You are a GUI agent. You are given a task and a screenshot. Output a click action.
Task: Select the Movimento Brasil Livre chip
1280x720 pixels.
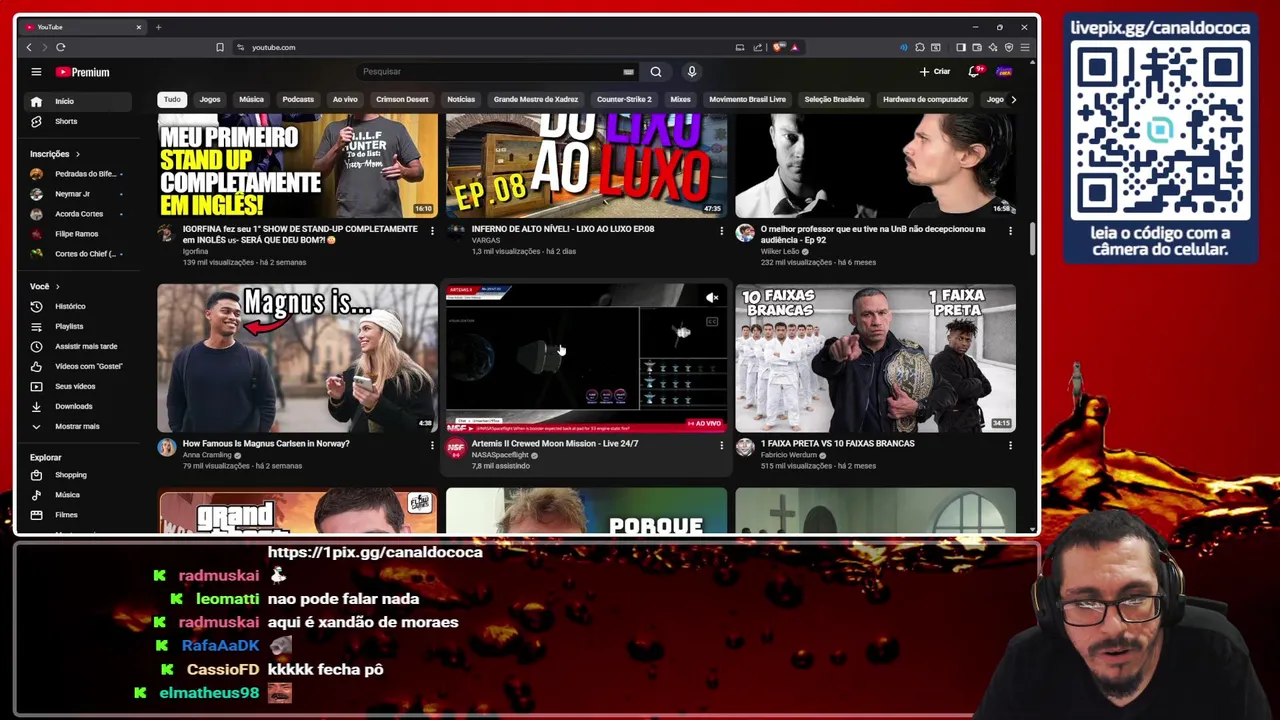(x=747, y=99)
